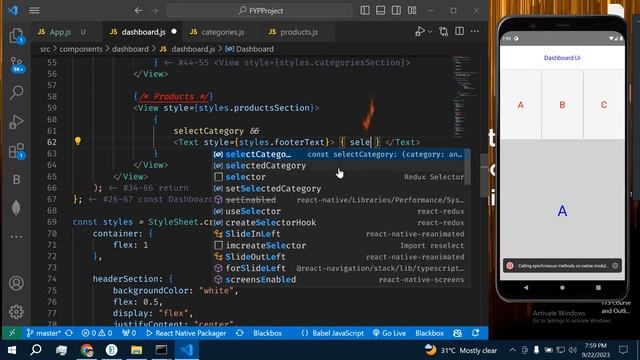Viewport: 640px width, 360px height.
Task: Open the Search view in activity bar
Action: pyautogui.click(x=16, y=93)
